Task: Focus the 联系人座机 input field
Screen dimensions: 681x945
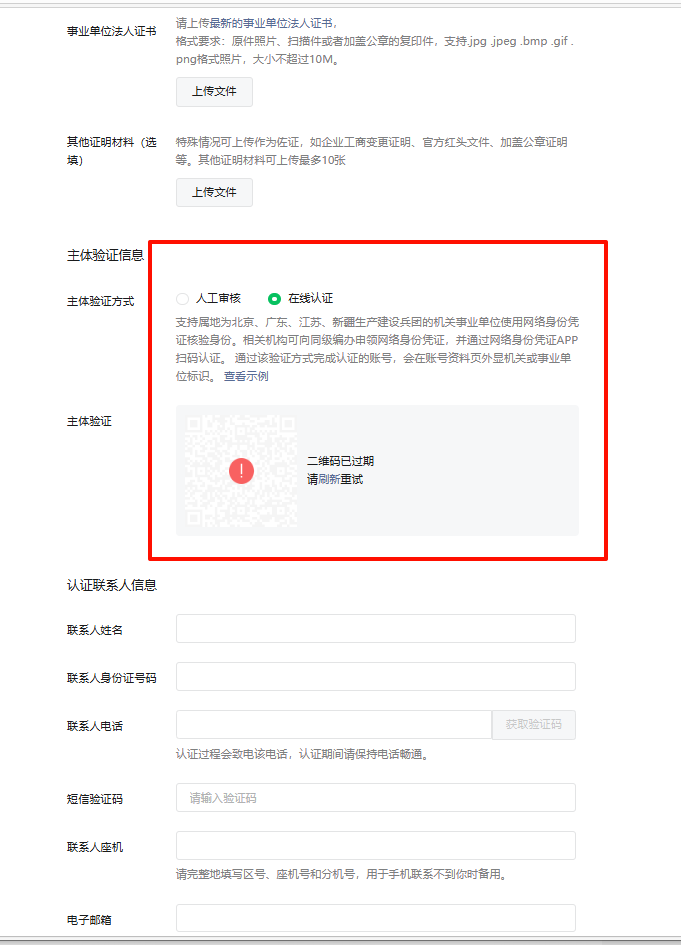Action: tap(375, 846)
